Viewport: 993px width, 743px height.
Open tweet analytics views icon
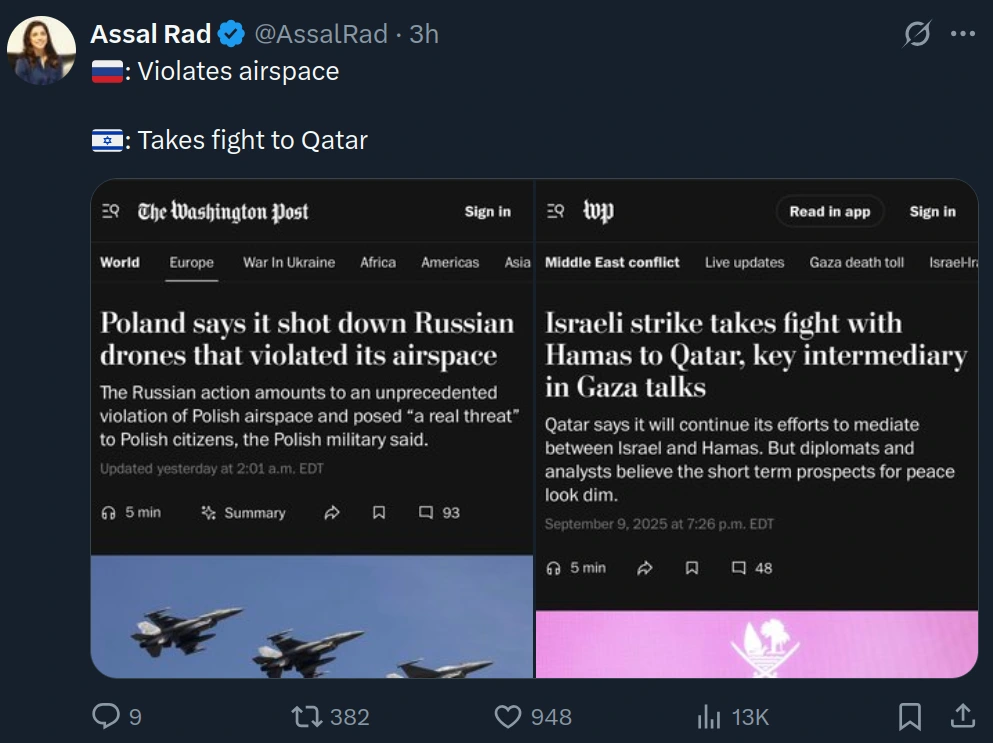click(x=709, y=716)
